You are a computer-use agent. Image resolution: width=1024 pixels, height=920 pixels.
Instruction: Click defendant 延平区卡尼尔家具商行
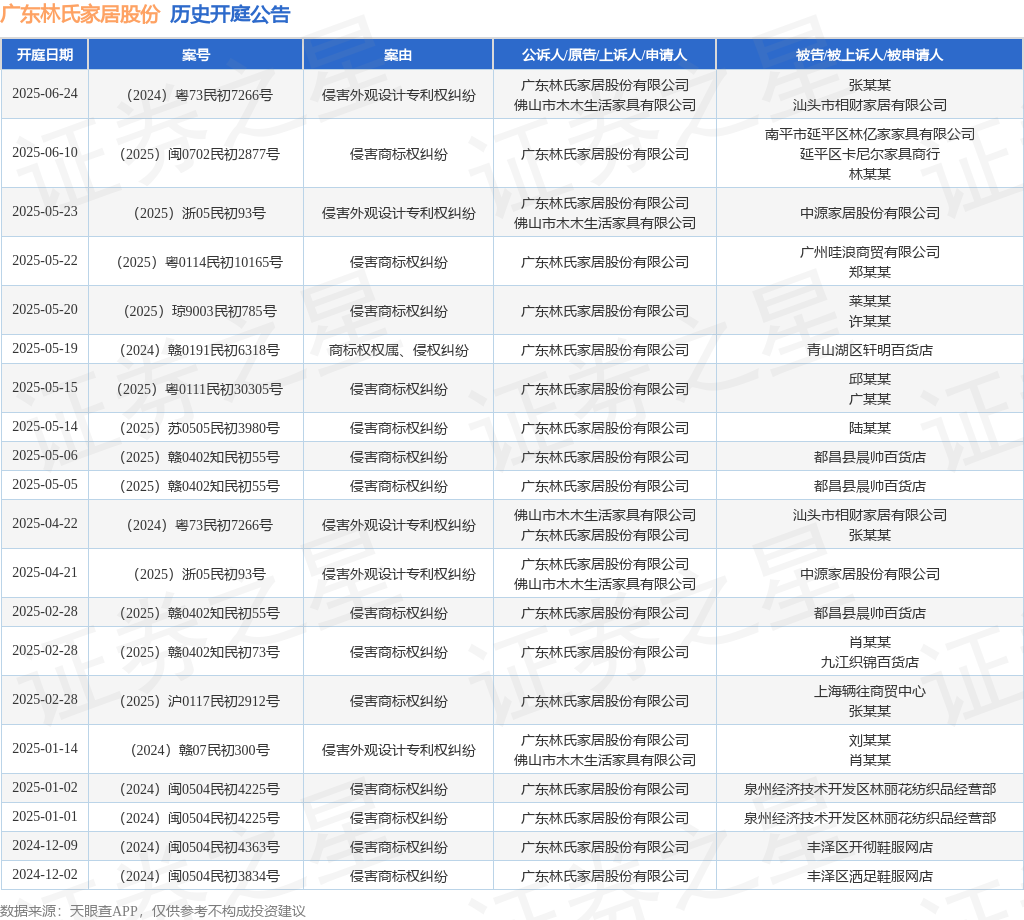point(869,154)
